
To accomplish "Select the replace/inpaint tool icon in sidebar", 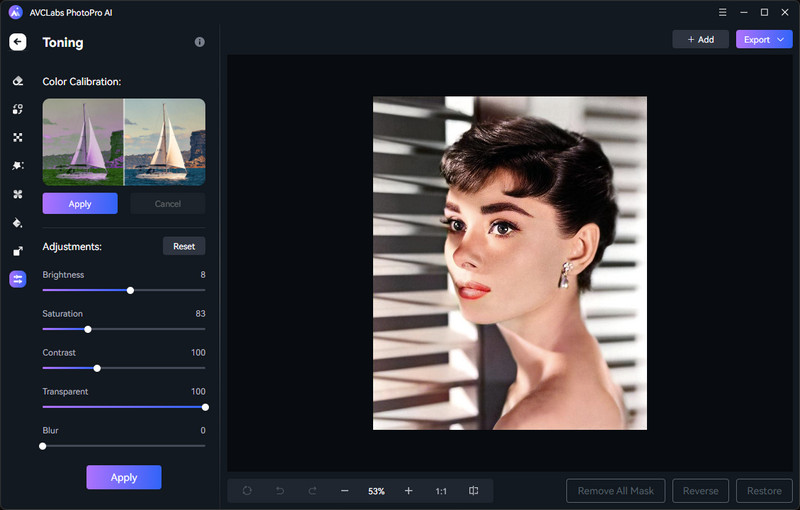I will 18,109.
